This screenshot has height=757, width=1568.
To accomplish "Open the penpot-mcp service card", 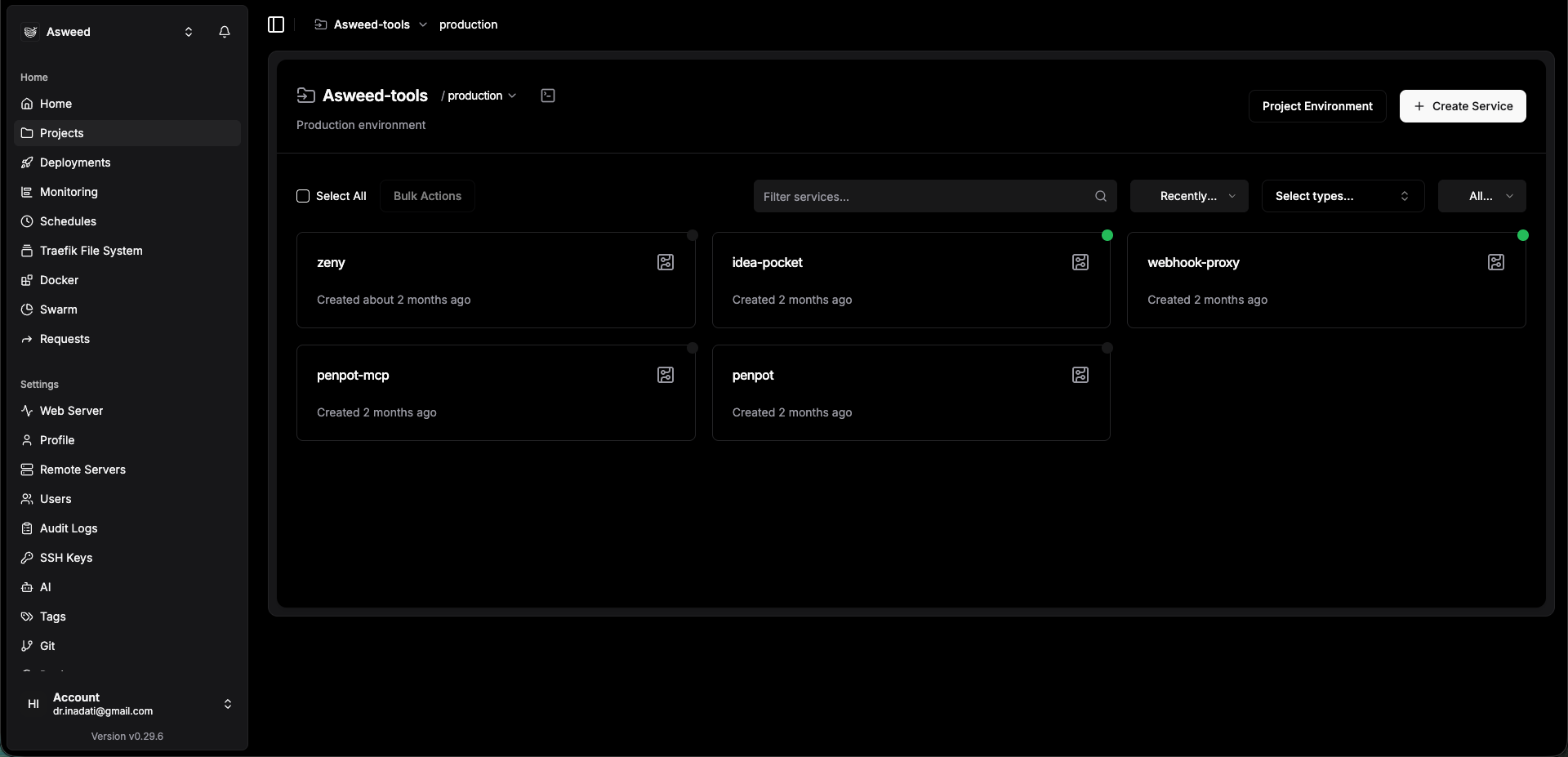I will tap(496, 393).
